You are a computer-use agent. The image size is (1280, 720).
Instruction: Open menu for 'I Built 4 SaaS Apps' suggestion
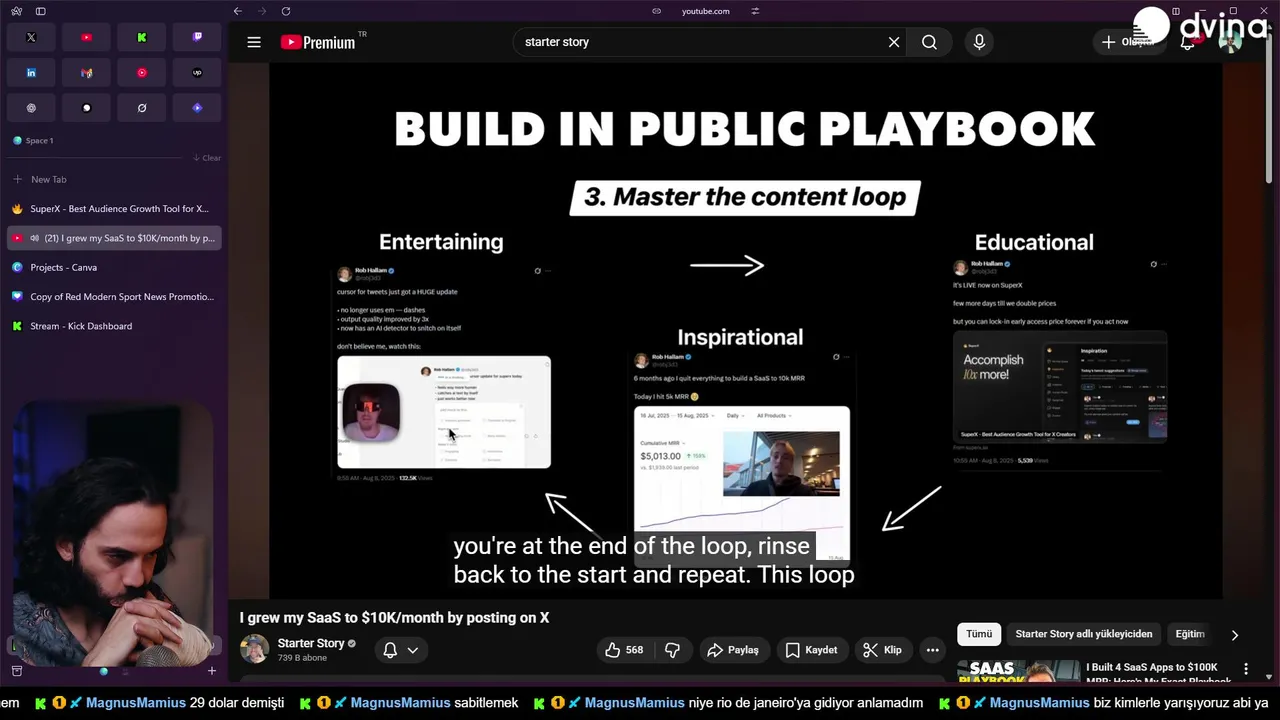click(1246, 668)
